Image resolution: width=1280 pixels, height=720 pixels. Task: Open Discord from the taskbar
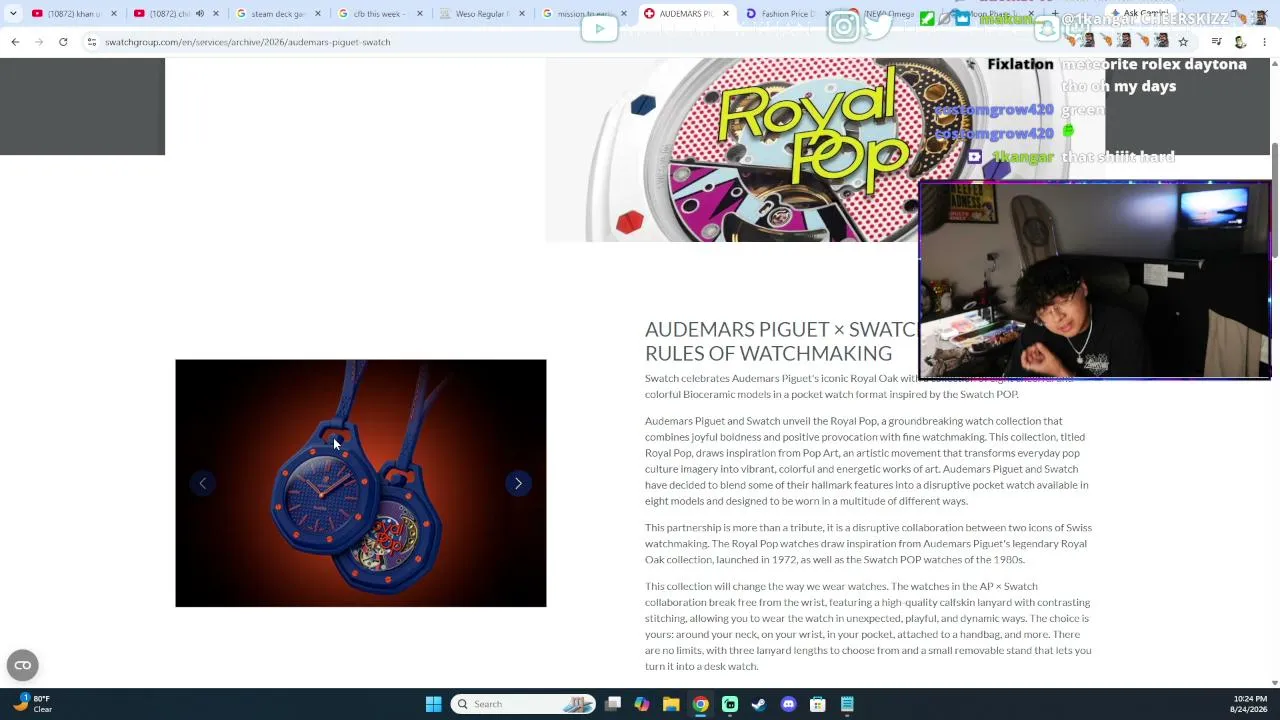point(788,704)
